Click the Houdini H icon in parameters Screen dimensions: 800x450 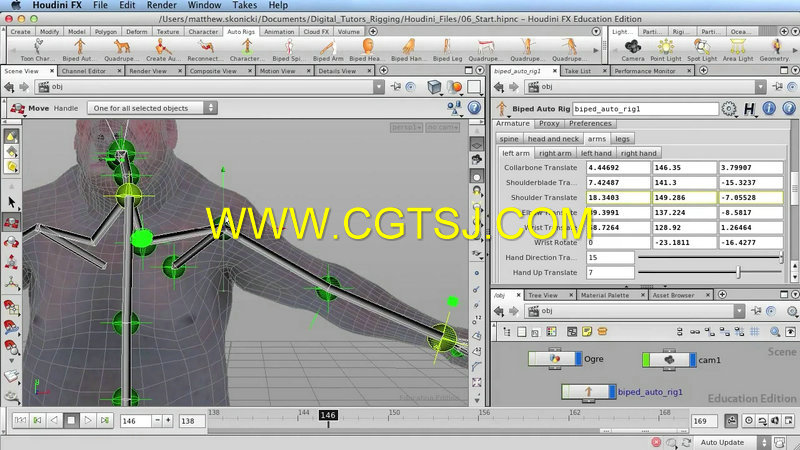(x=749, y=108)
